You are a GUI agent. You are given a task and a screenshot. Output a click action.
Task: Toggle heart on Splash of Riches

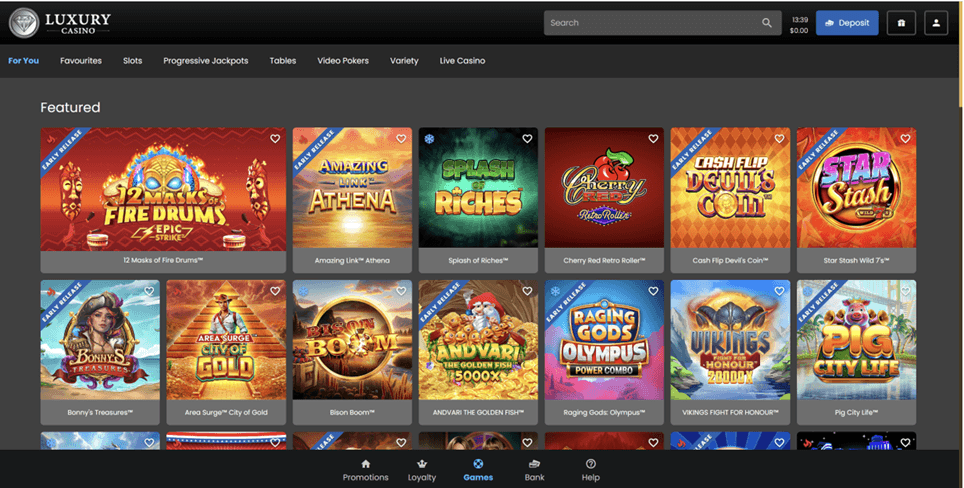(x=527, y=139)
